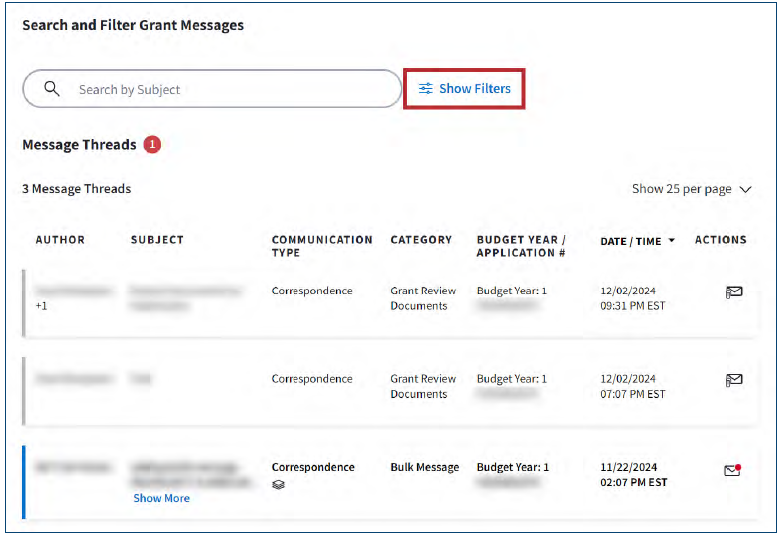Open envelope icon for the 09:31 PM message
Image resolution: width=781 pixels, height=538 pixels.
click(x=734, y=292)
